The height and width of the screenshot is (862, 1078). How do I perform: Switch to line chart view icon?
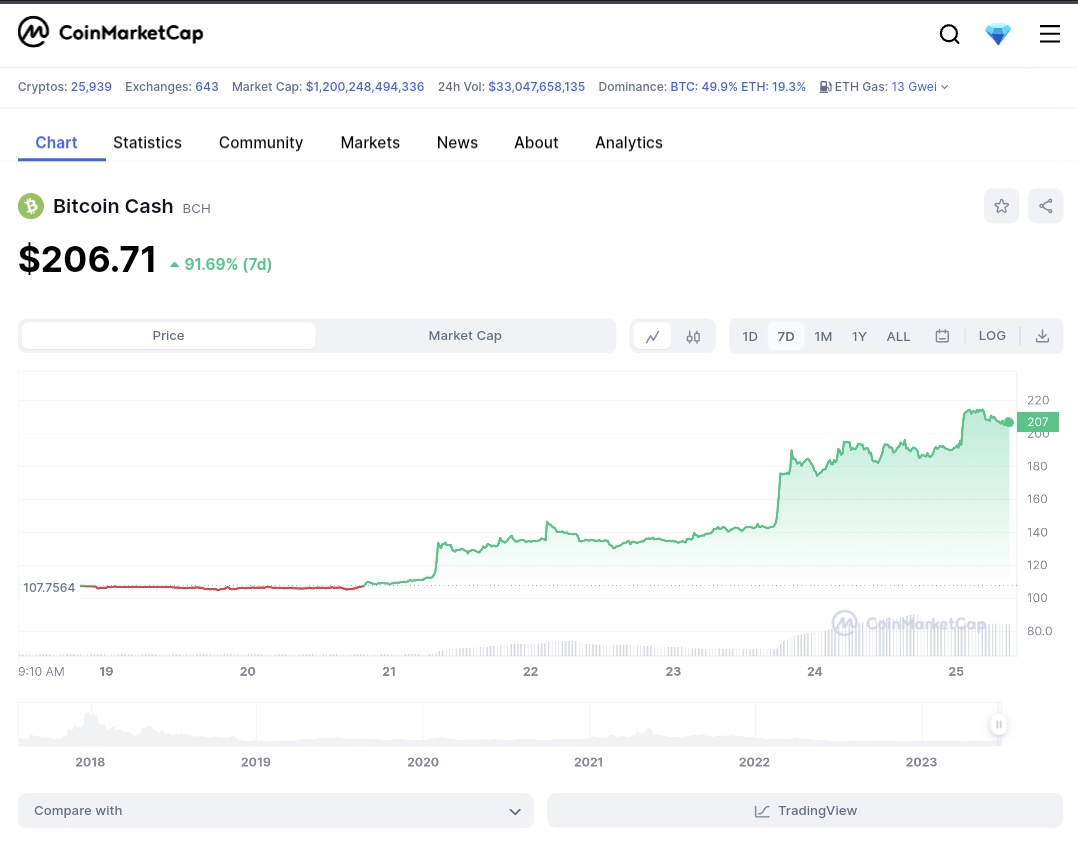(x=652, y=336)
